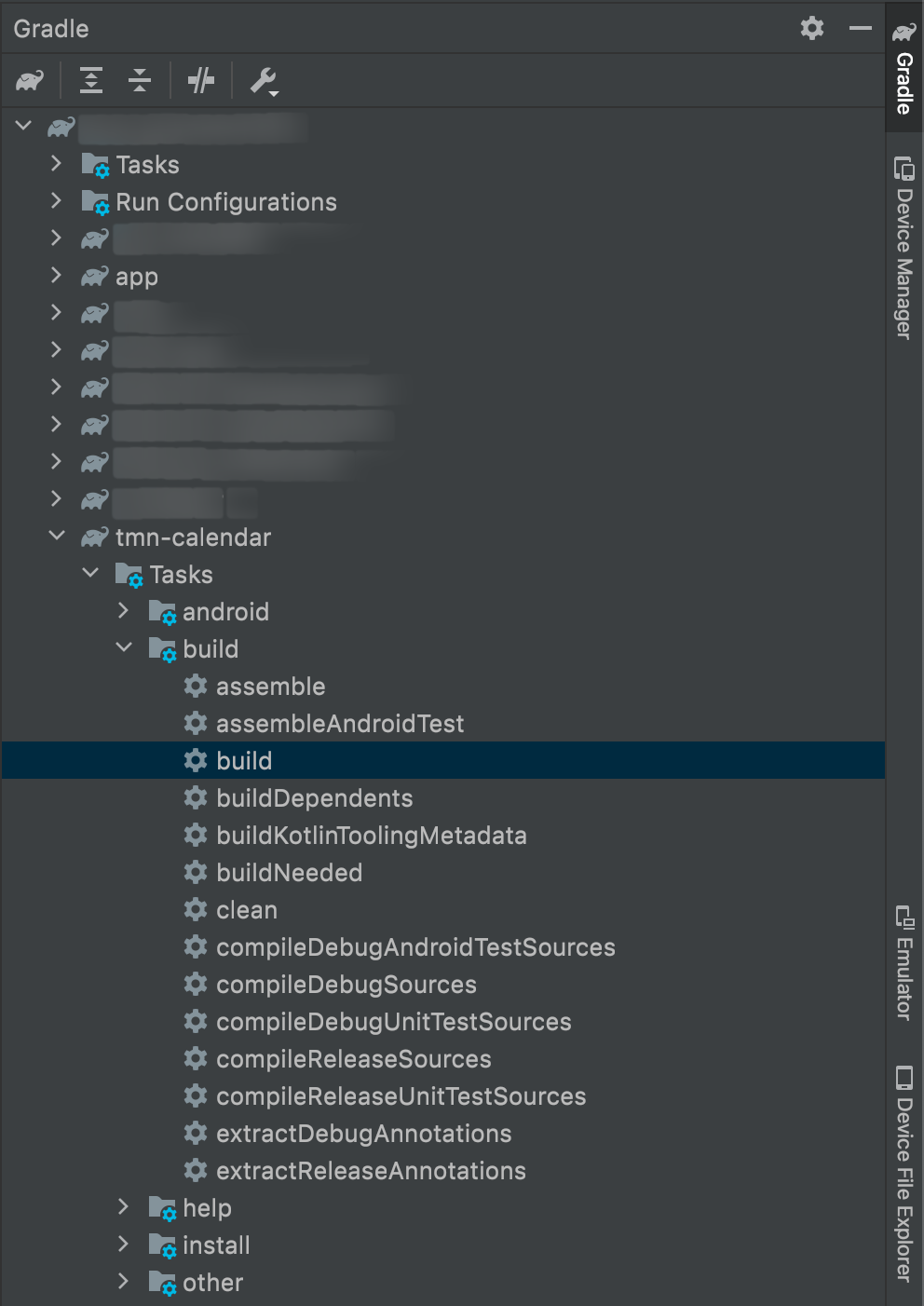Screen dimensions: 924x1306
Task: Expand the app module node
Action: pos(56,276)
